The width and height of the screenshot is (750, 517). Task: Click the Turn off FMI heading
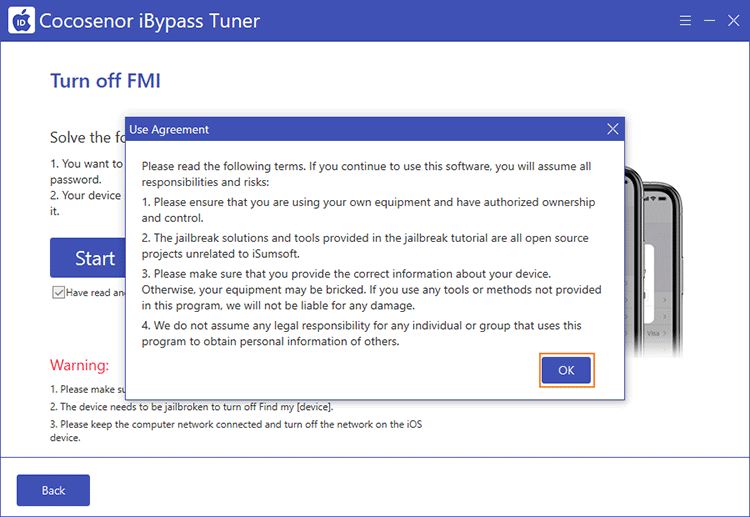(x=105, y=81)
